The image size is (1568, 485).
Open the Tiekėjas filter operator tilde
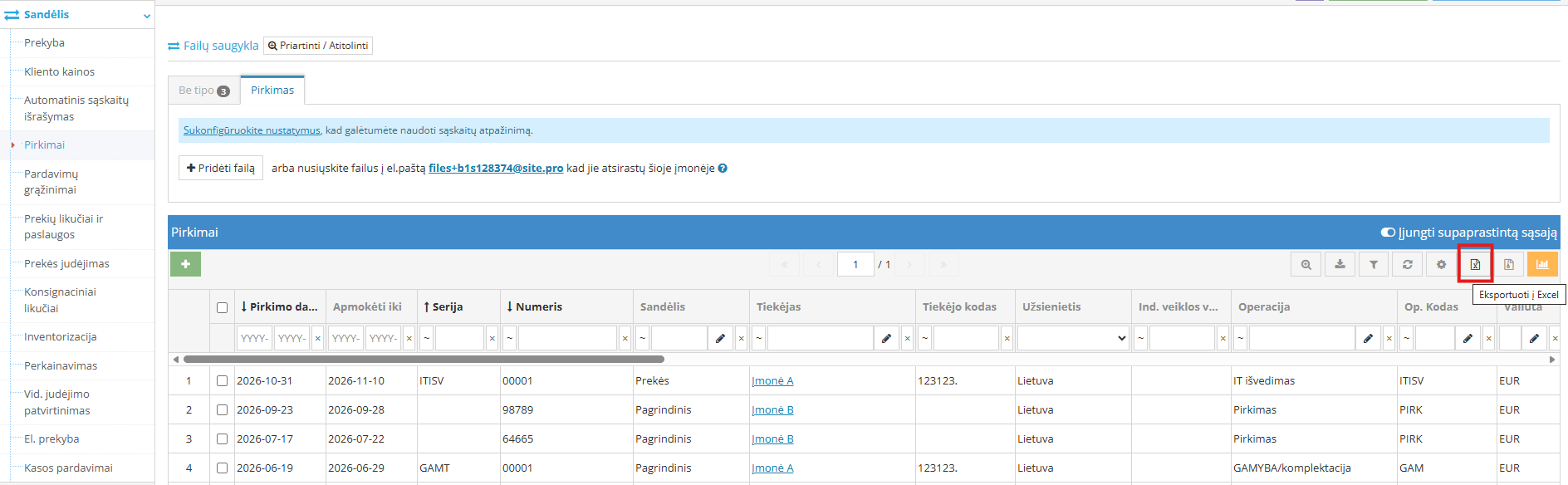[x=759, y=338]
